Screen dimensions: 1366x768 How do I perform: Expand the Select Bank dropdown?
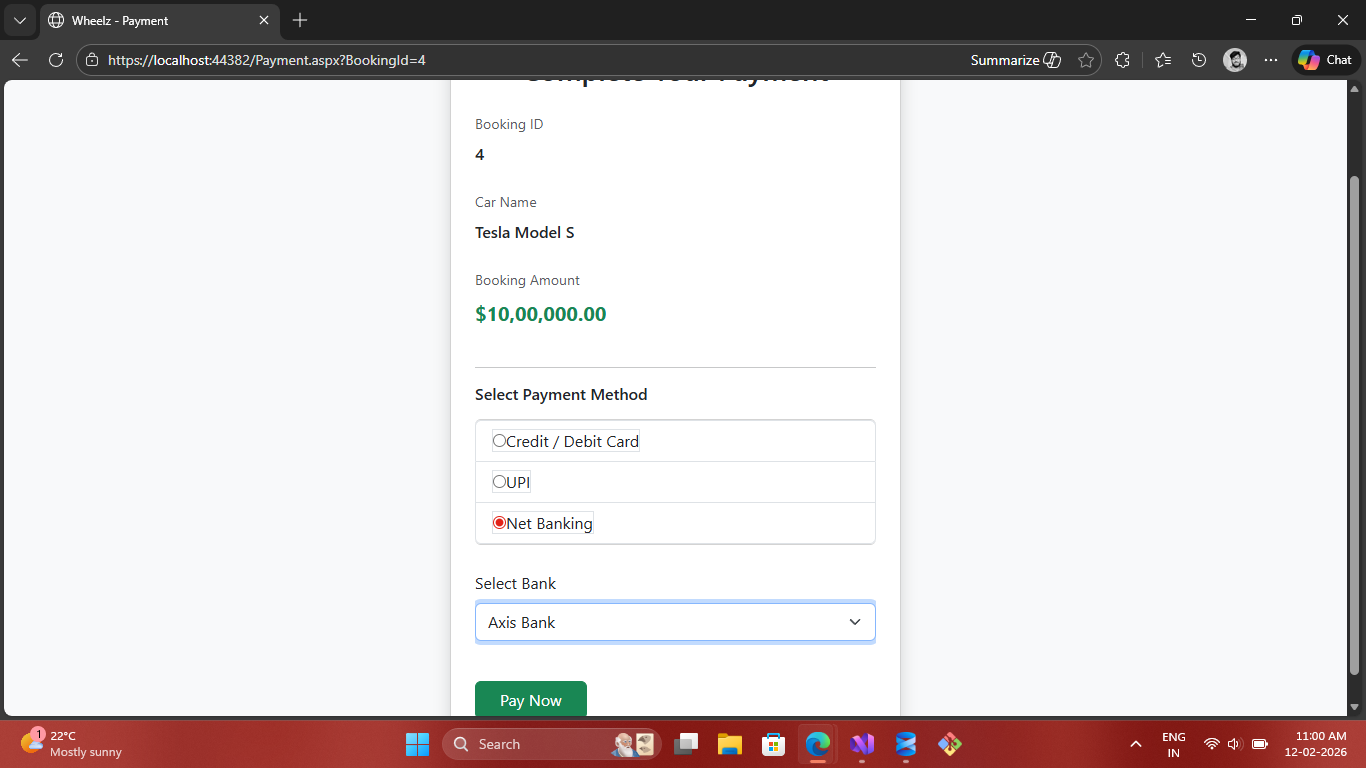pyautogui.click(x=675, y=622)
